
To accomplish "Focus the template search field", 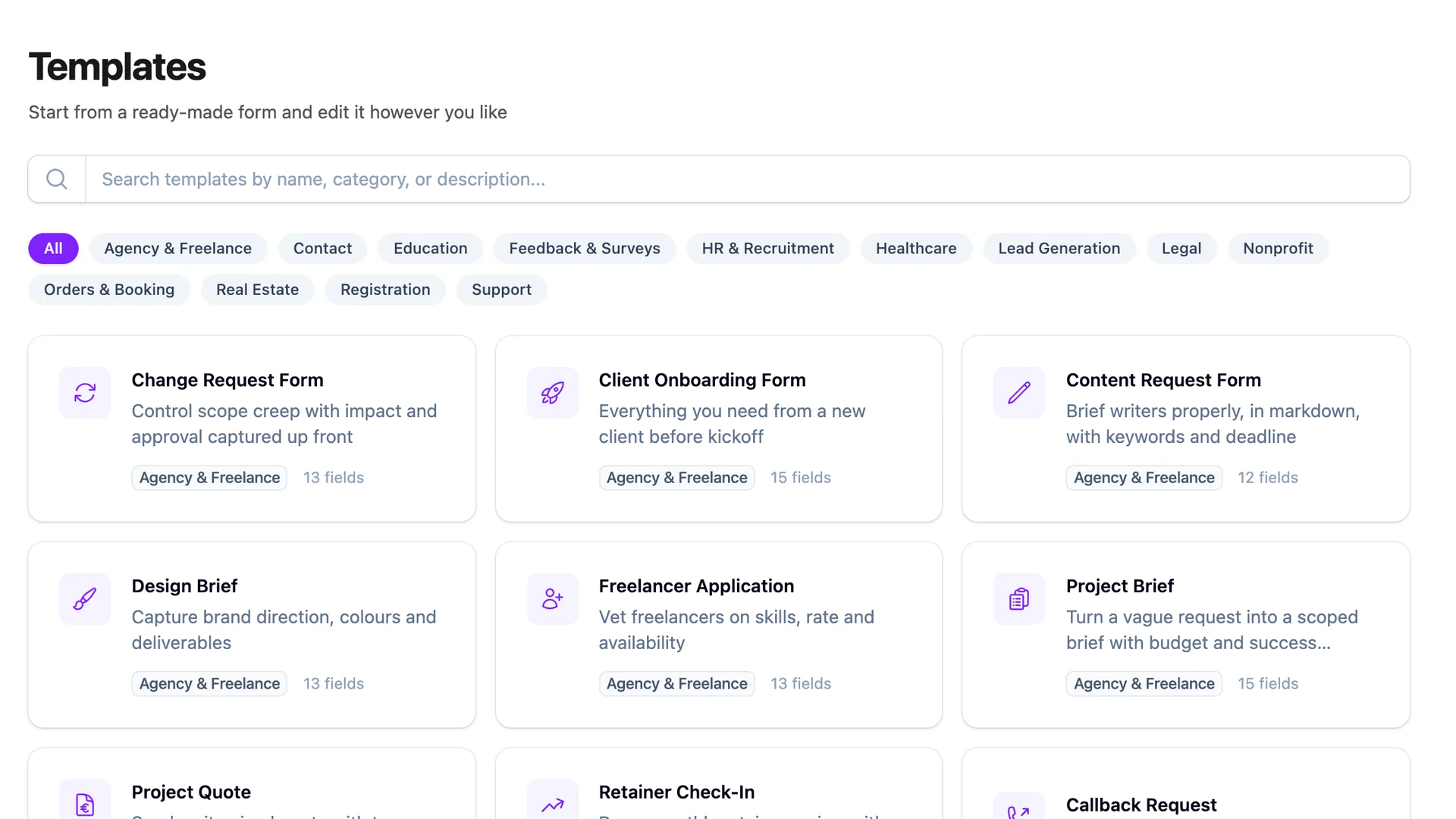I will (747, 179).
